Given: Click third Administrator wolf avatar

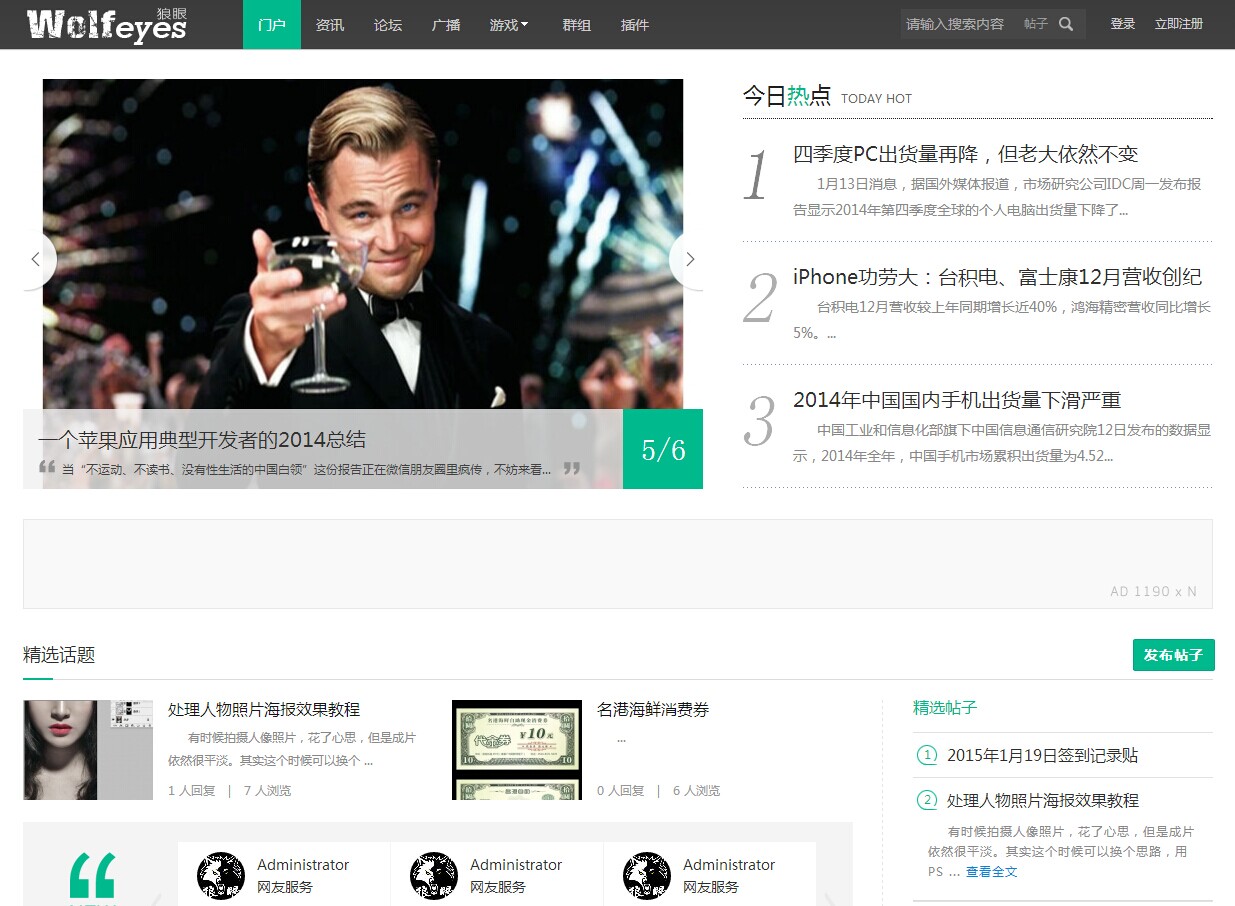Looking at the screenshot, I should tap(647, 876).
